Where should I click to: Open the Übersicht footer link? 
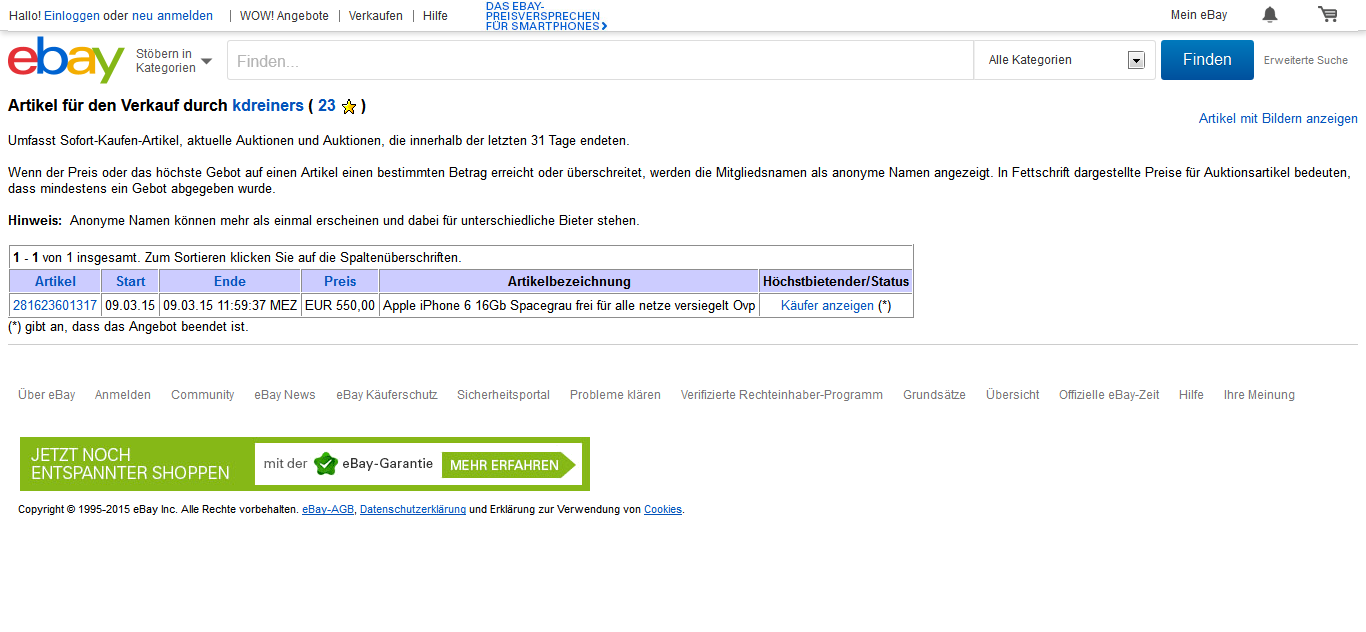tap(1012, 395)
